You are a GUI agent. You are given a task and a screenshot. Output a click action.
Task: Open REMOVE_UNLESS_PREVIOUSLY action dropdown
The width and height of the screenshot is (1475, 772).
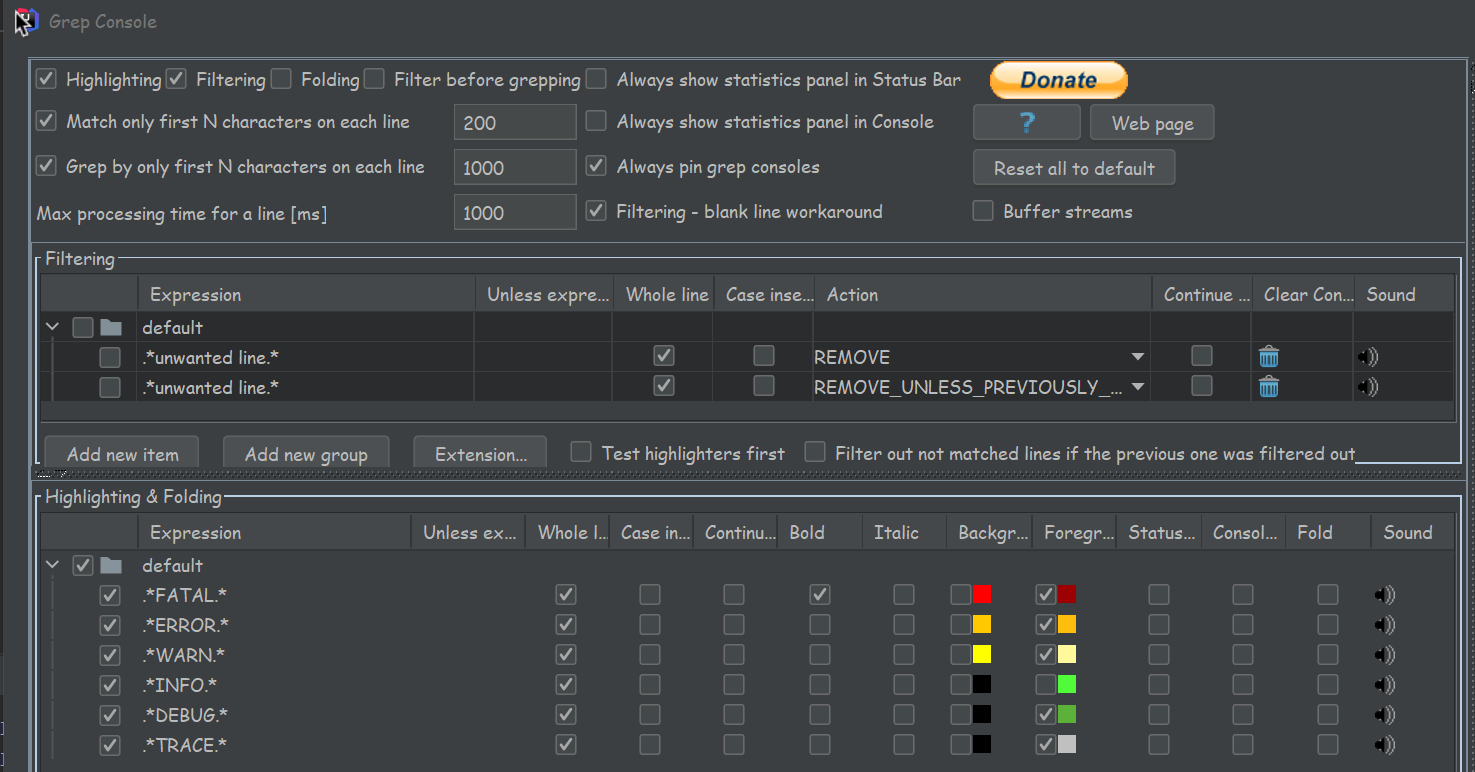click(x=1137, y=387)
